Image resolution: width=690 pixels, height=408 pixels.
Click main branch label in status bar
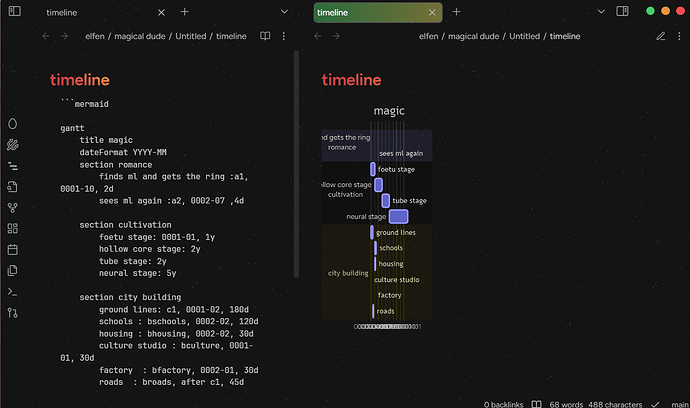680,404
